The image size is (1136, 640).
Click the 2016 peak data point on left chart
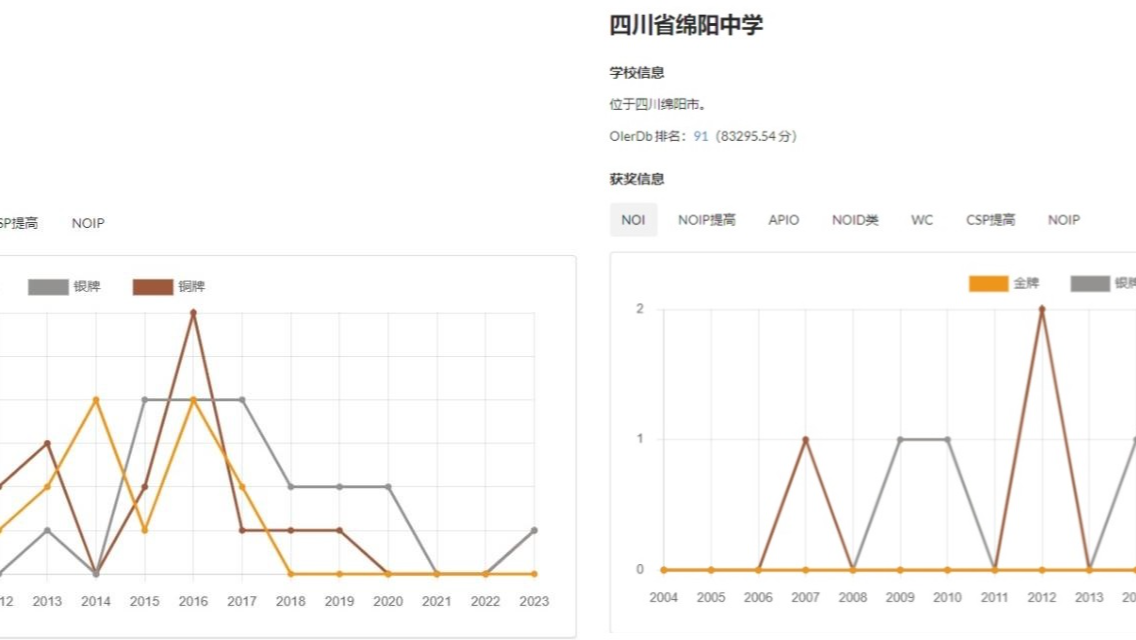(x=193, y=313)
